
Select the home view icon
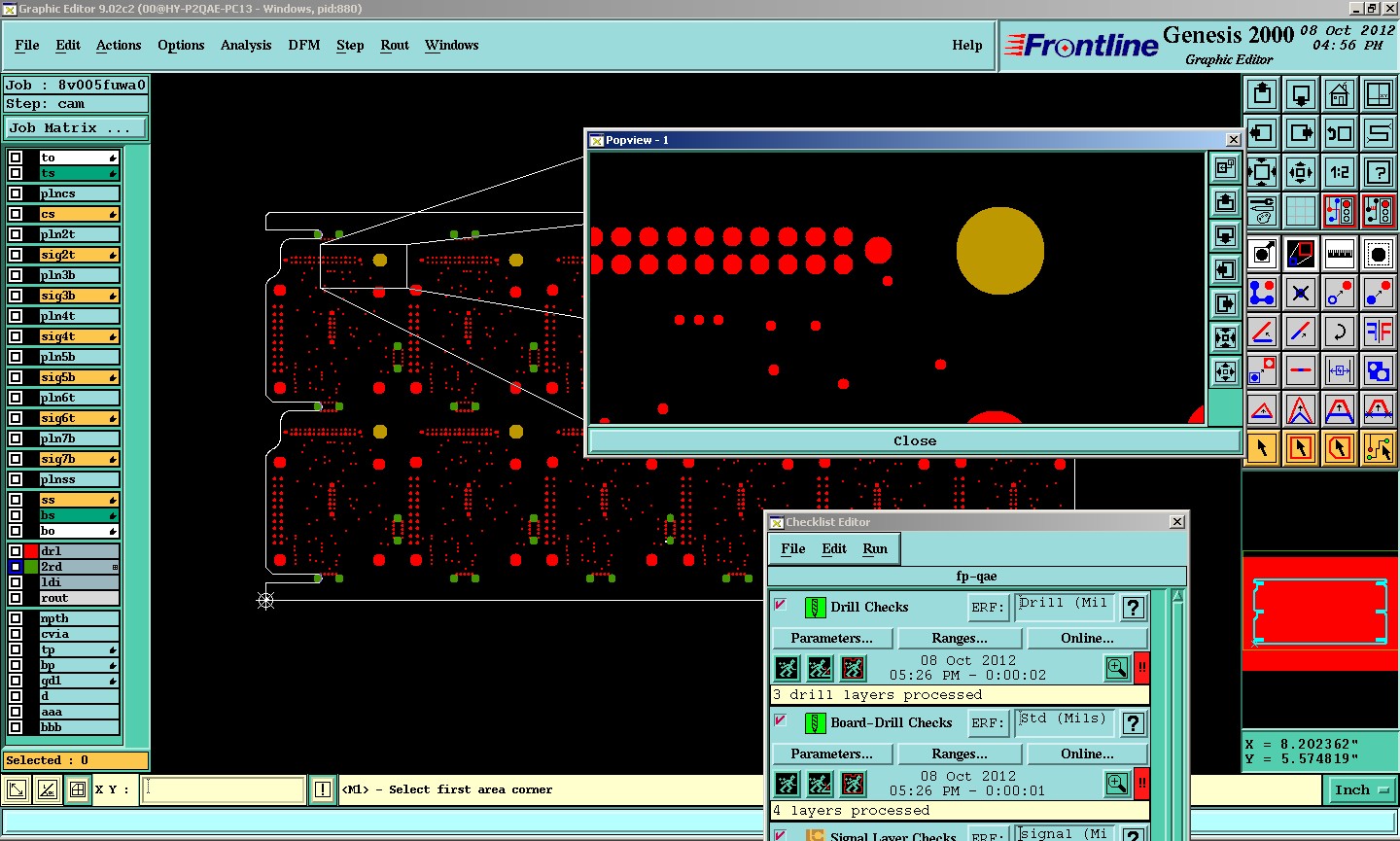[1340, 94]
